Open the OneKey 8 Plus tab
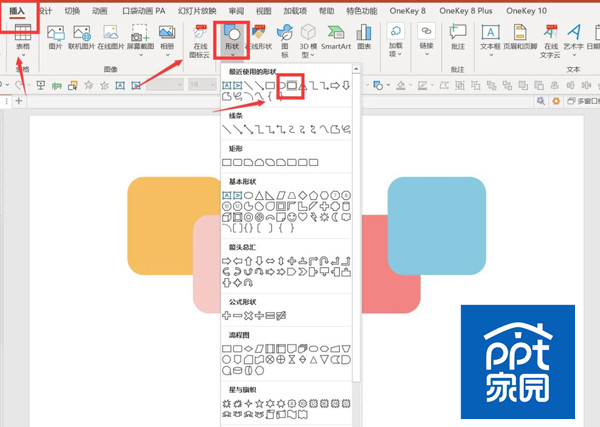 [x=466, y=11]
